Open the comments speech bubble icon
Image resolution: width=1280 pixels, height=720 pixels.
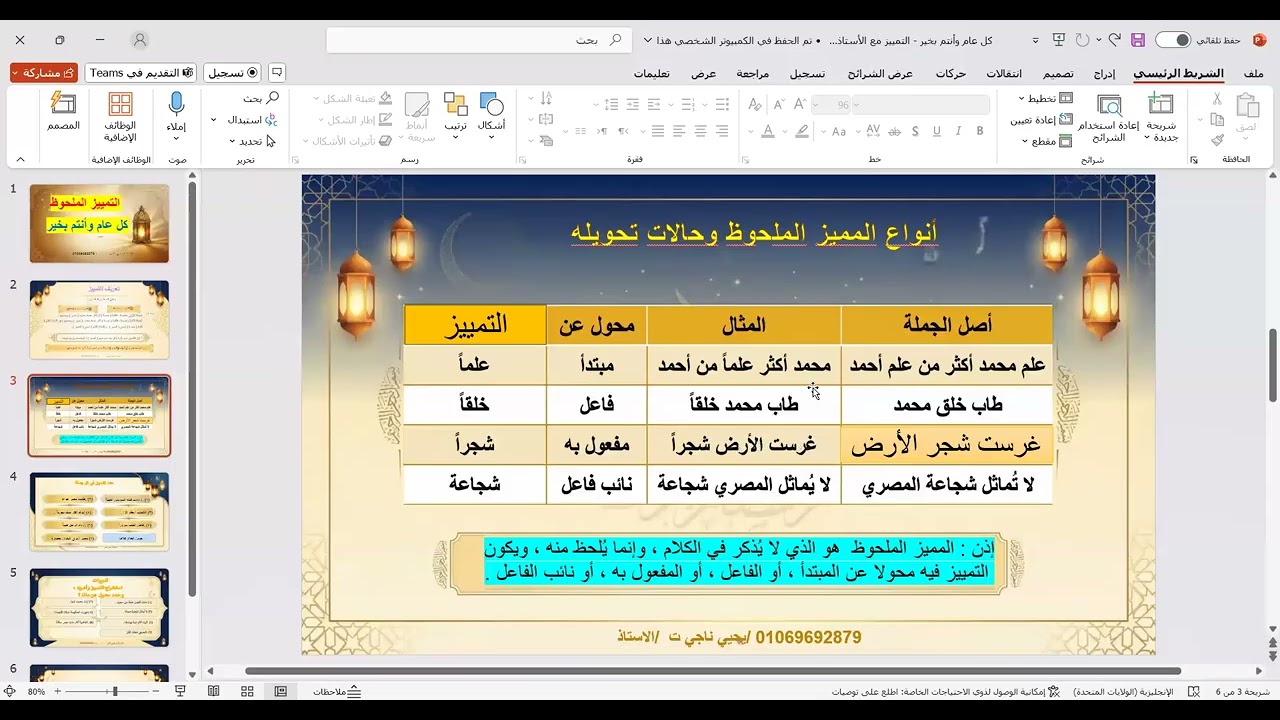277,72
